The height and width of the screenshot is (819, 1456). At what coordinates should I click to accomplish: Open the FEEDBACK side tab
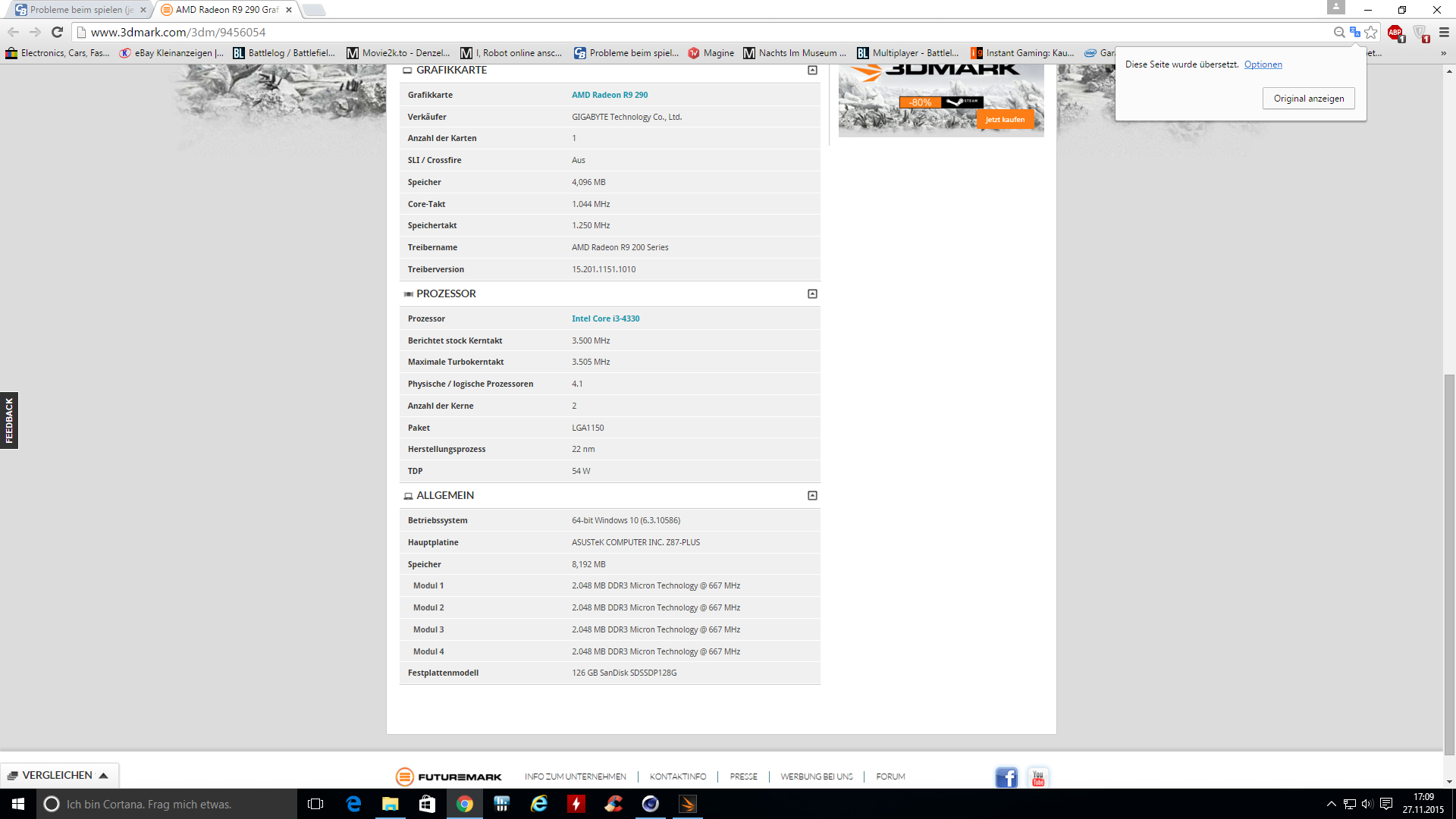coord(9,421)
